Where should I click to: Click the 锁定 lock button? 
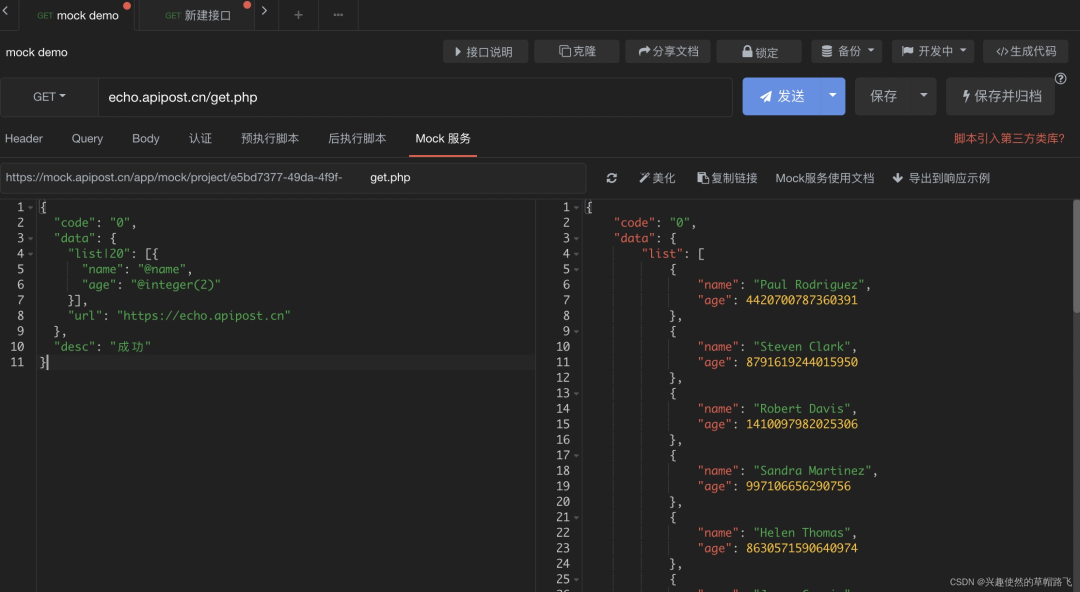pyautogui.click(x=759, y=52)
